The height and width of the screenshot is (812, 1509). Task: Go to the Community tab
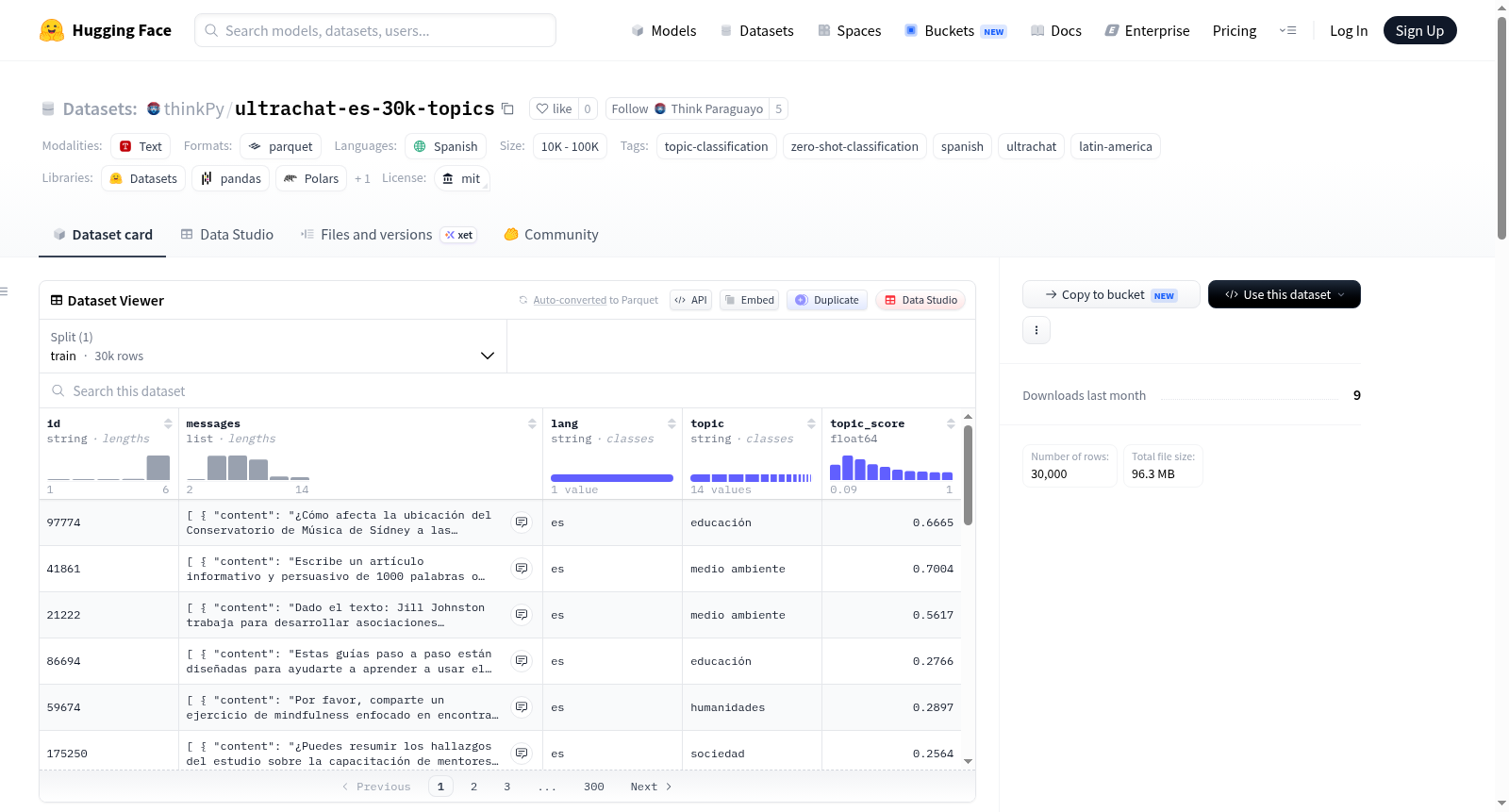click(x=551, y=235)
